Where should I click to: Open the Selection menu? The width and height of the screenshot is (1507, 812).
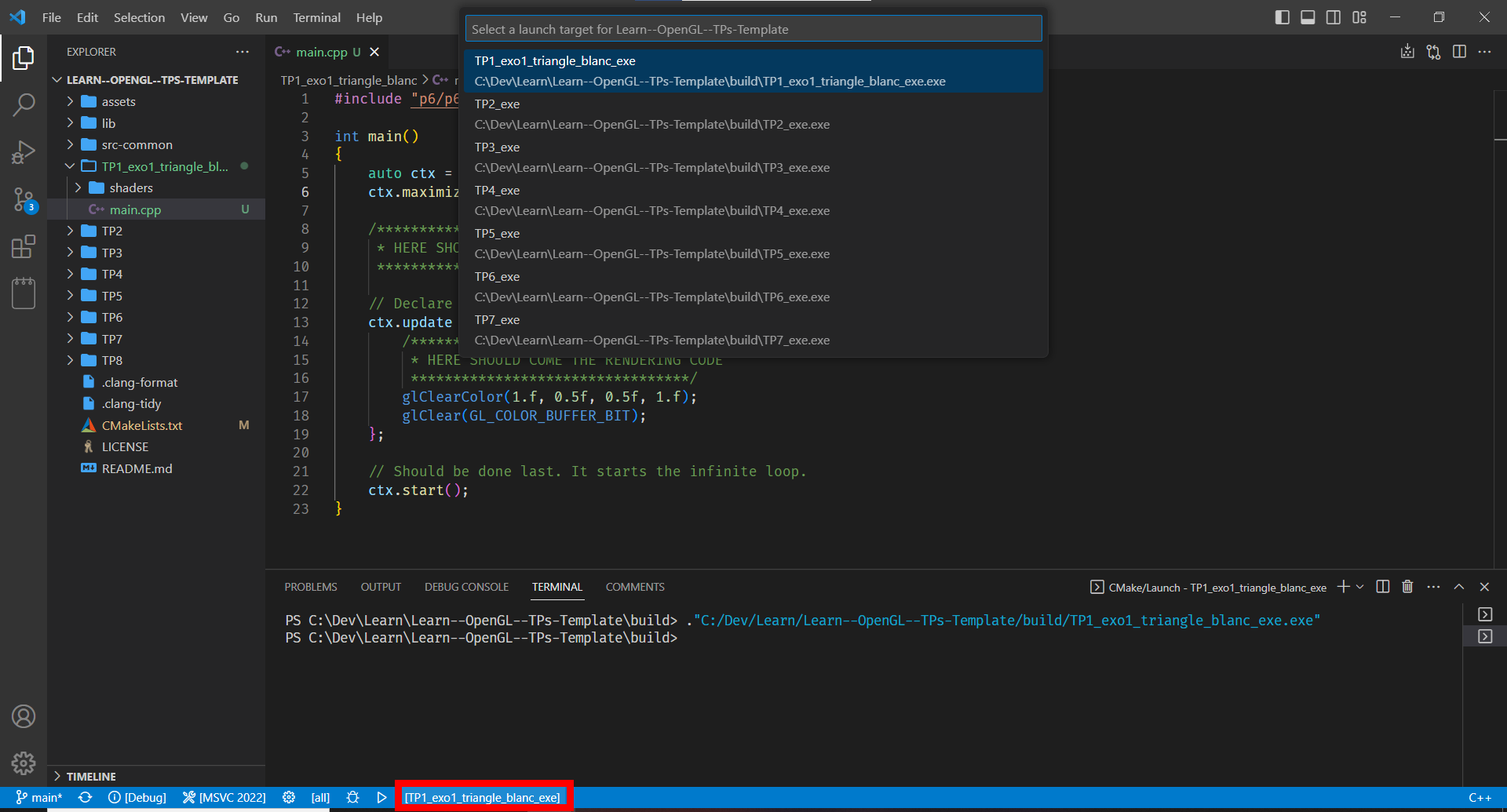pyautogui.click(x=139, y=17)
